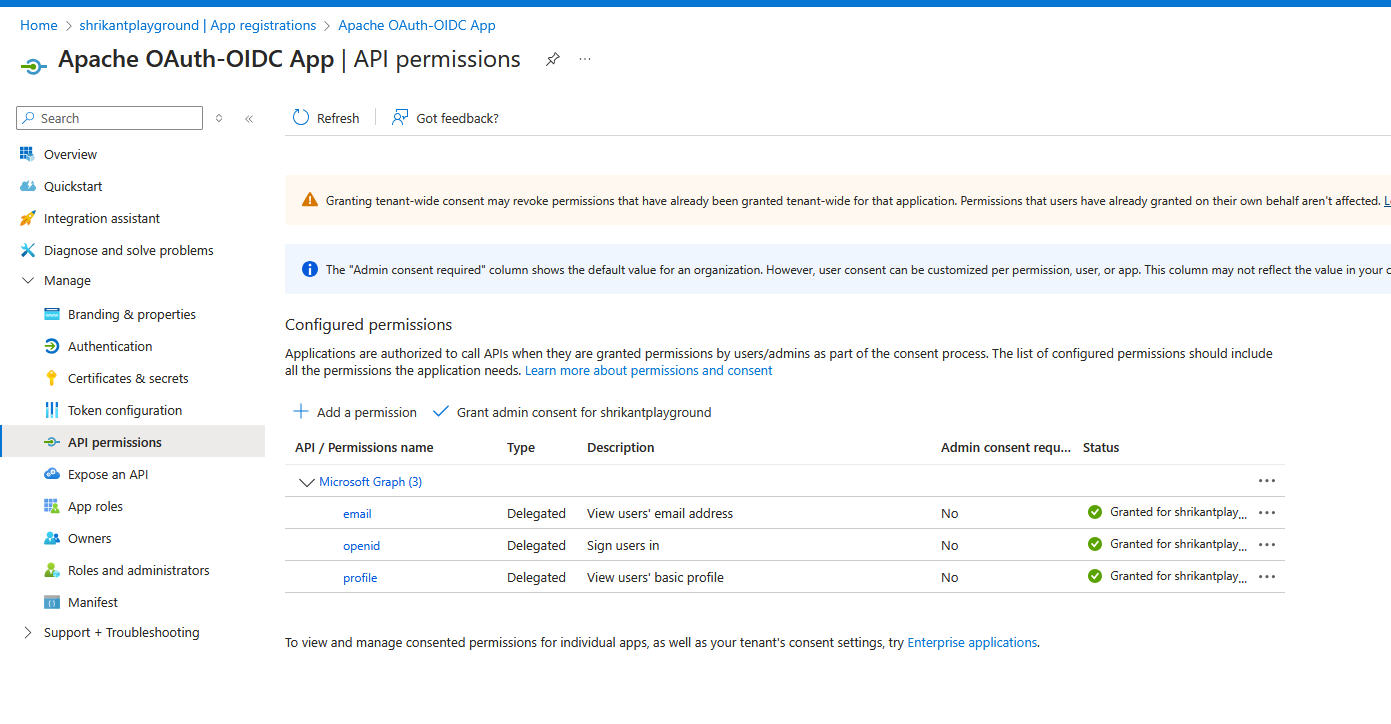Open more options for openid permission
This screenshot has width=1391, height=724.
1267,544
